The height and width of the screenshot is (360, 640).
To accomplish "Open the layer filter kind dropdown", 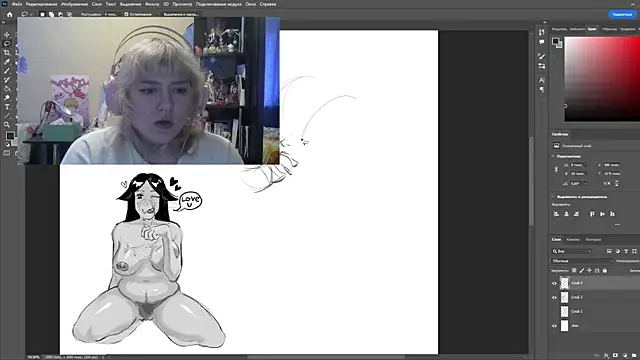I will pyautogui.click(x=572, y=251).
